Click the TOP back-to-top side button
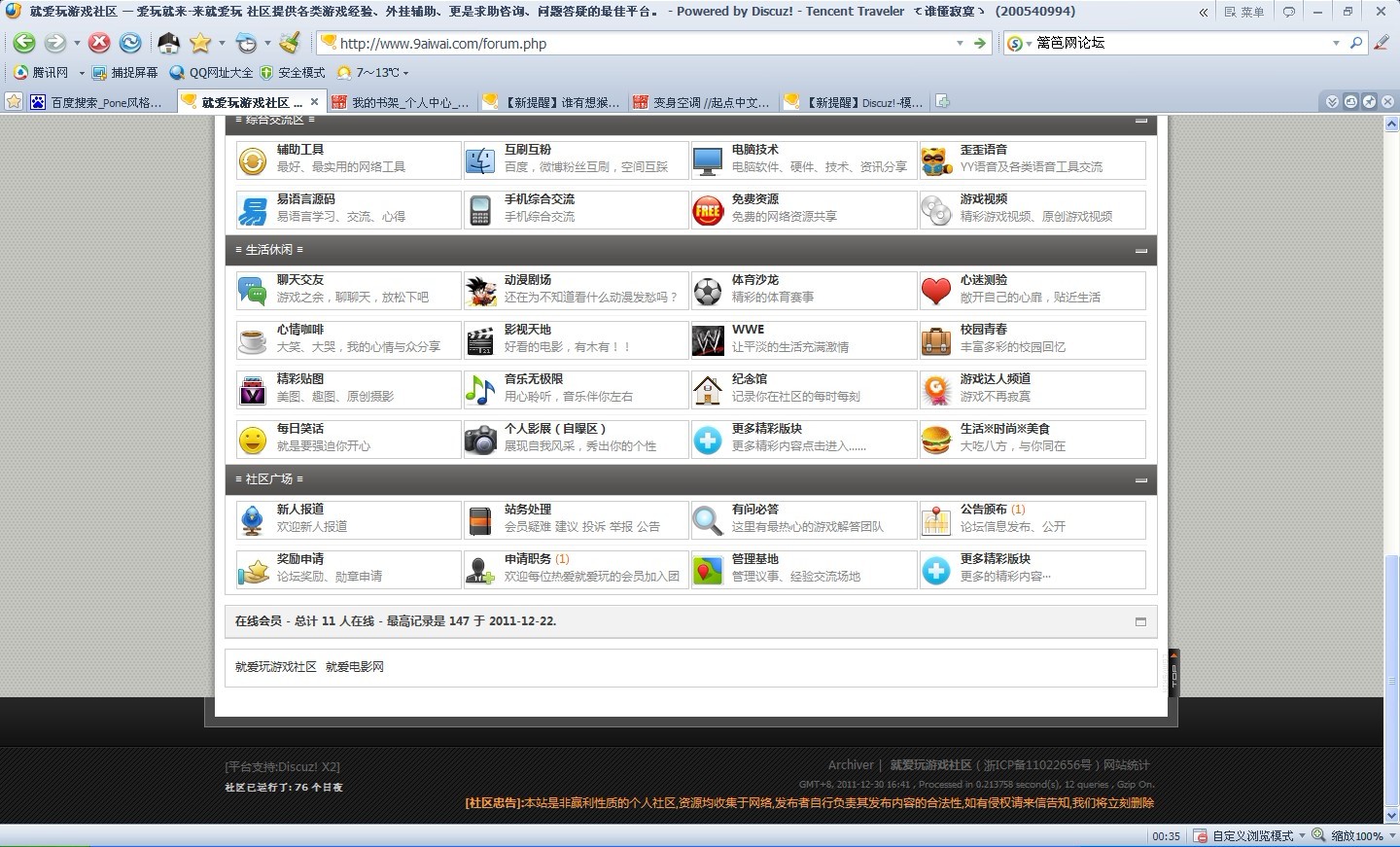This screenshot has width=1400, height=847. pyautogui.click(x=1173, y=673)
